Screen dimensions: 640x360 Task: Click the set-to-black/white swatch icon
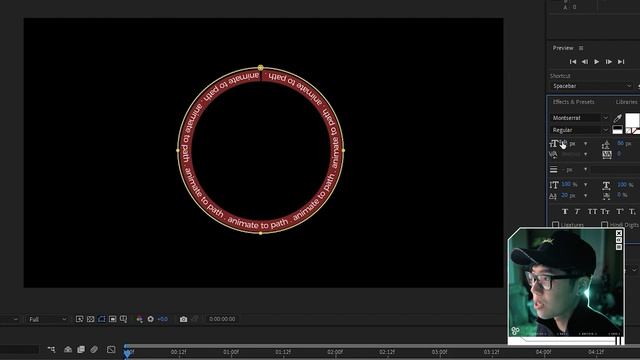click(x=618, y=130)
